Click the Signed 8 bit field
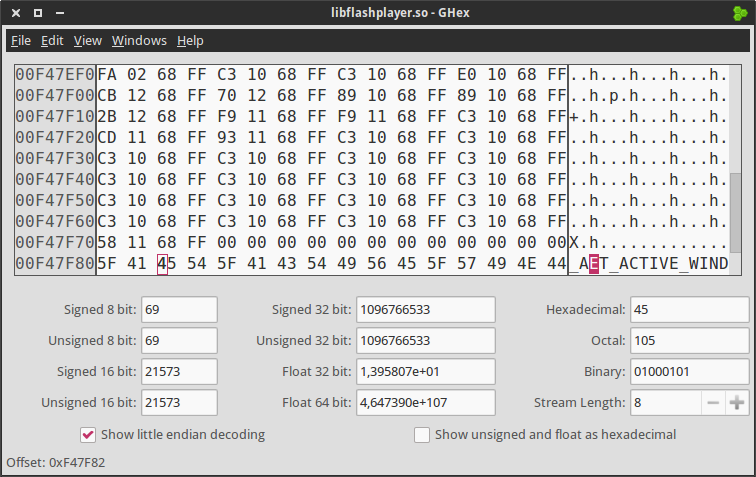The image size is (756, 477). 179,310
